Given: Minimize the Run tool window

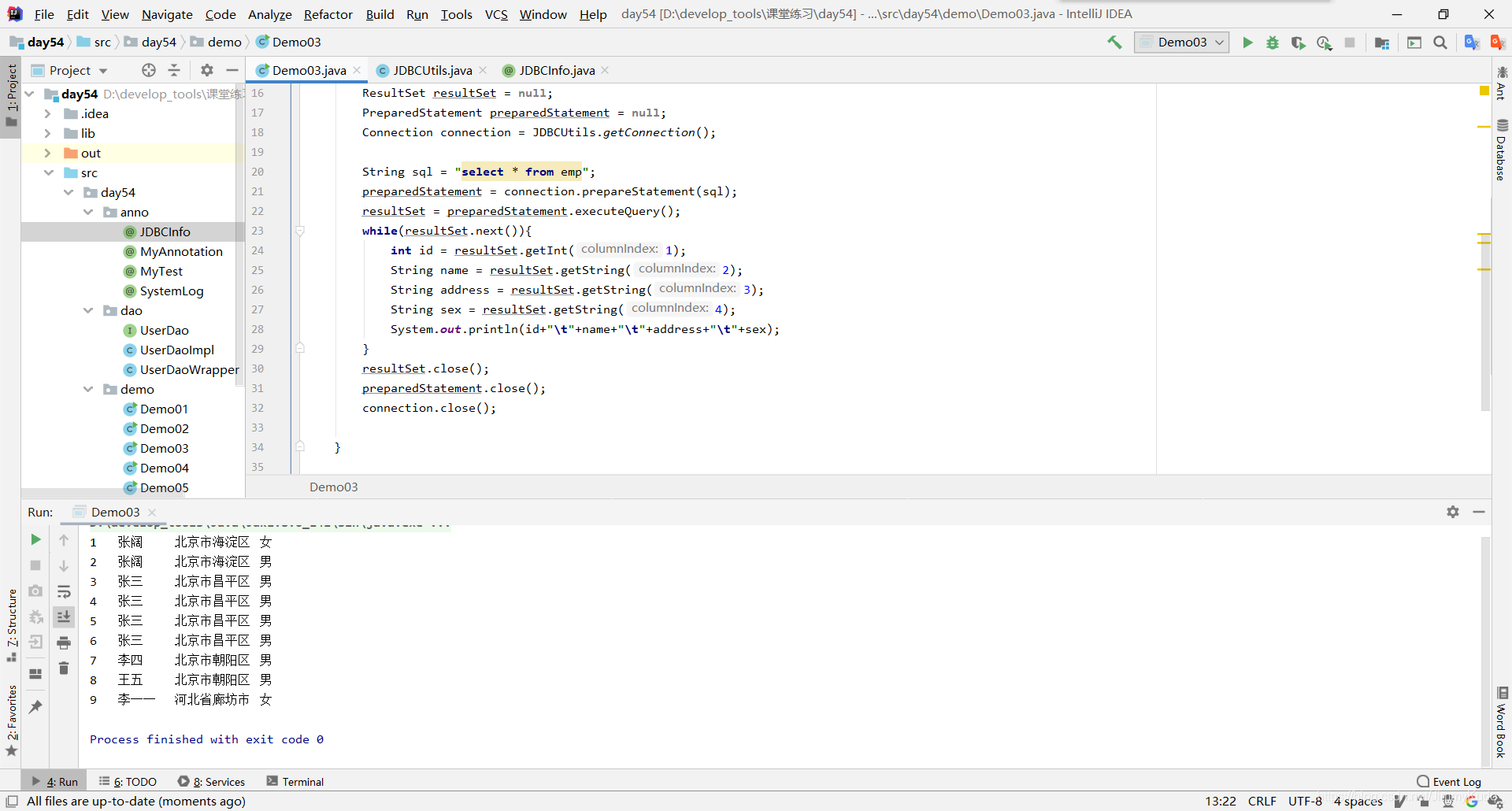Looking at the screenshot, I should [1479, 512].
